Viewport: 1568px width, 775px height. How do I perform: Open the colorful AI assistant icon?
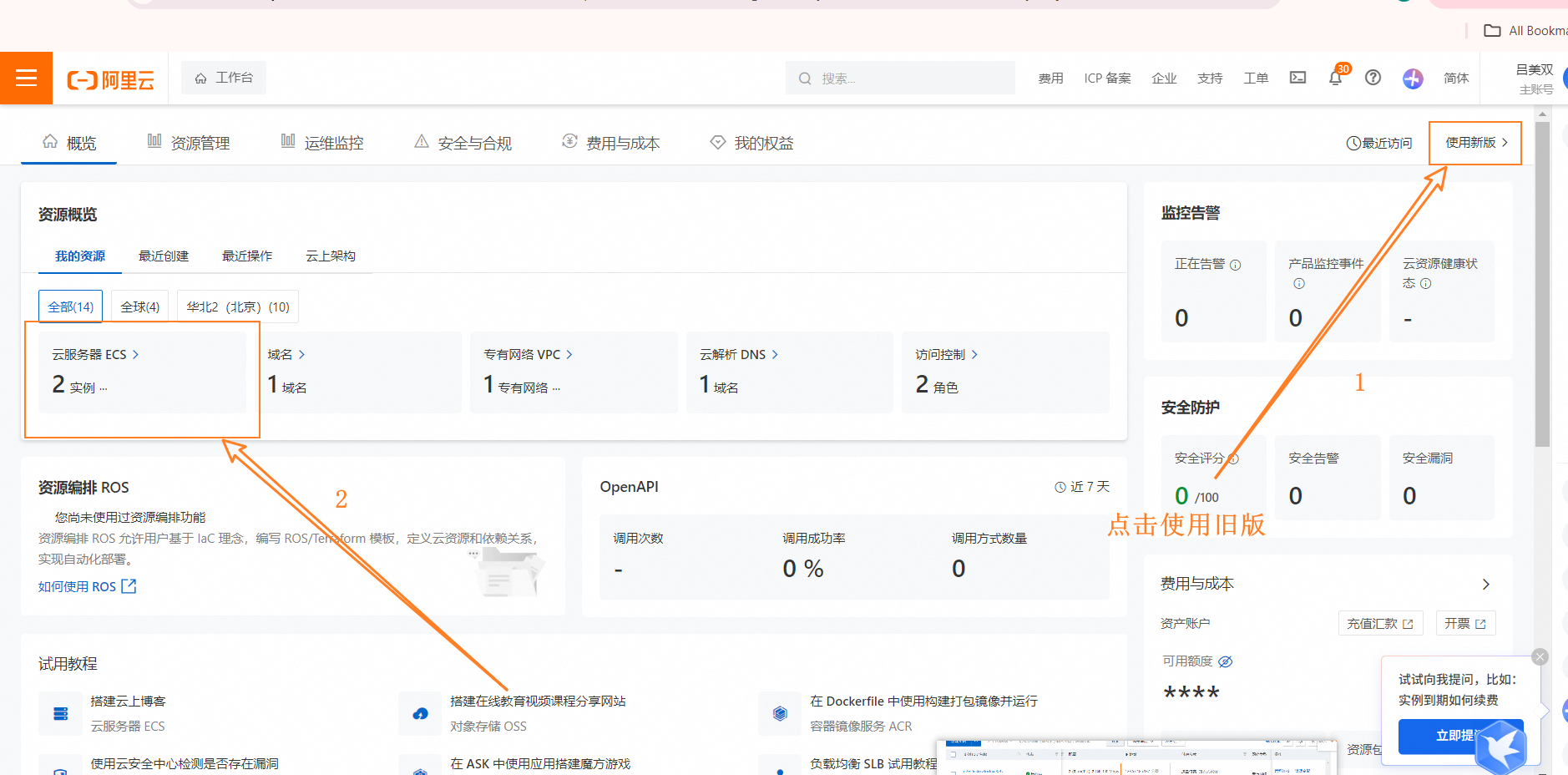(1413, 79)
